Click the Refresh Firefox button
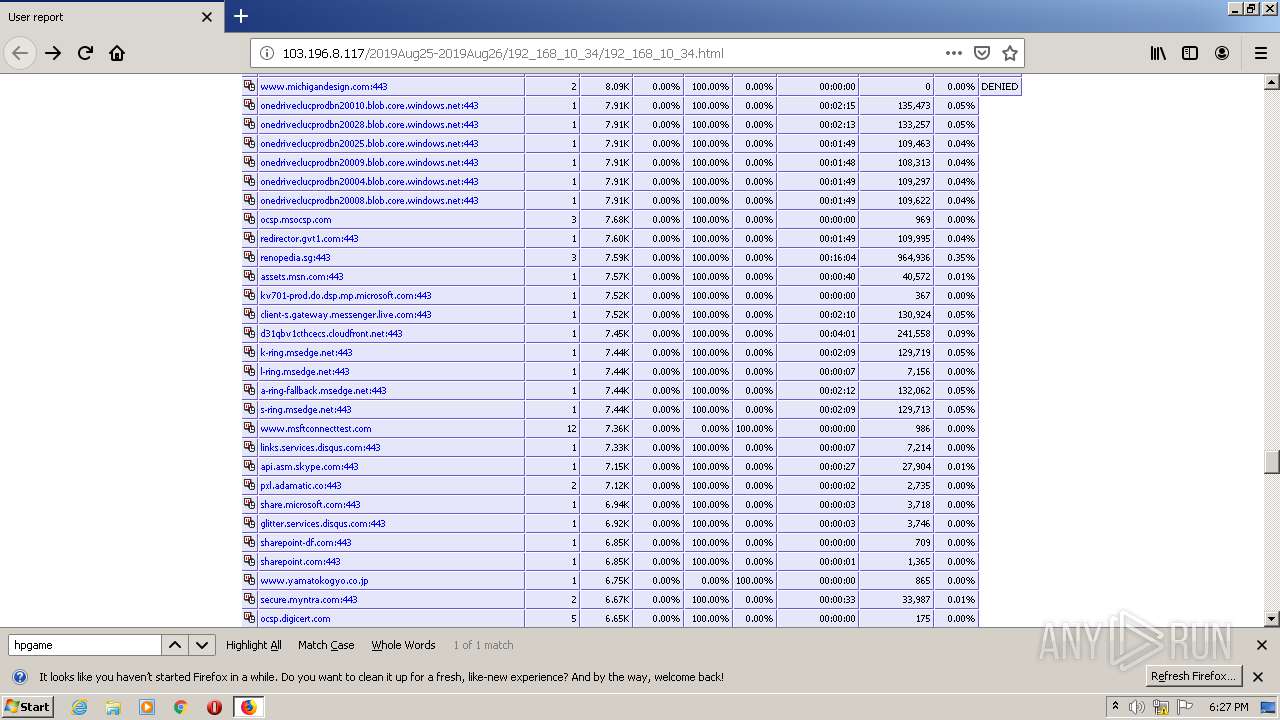The height and width of the screenshot is (720, 1280). [1193, 676]
